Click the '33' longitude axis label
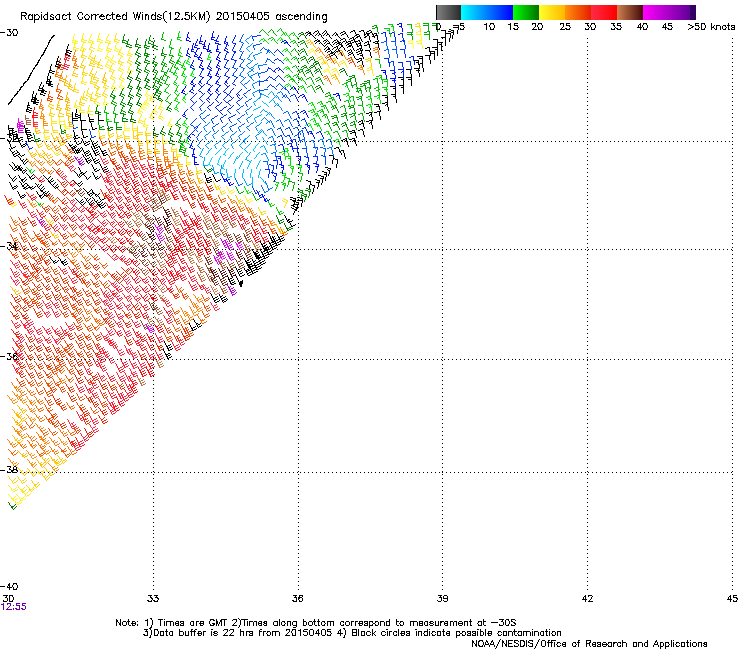This screenshot has height=650, width=740. [x=153, y=599]
